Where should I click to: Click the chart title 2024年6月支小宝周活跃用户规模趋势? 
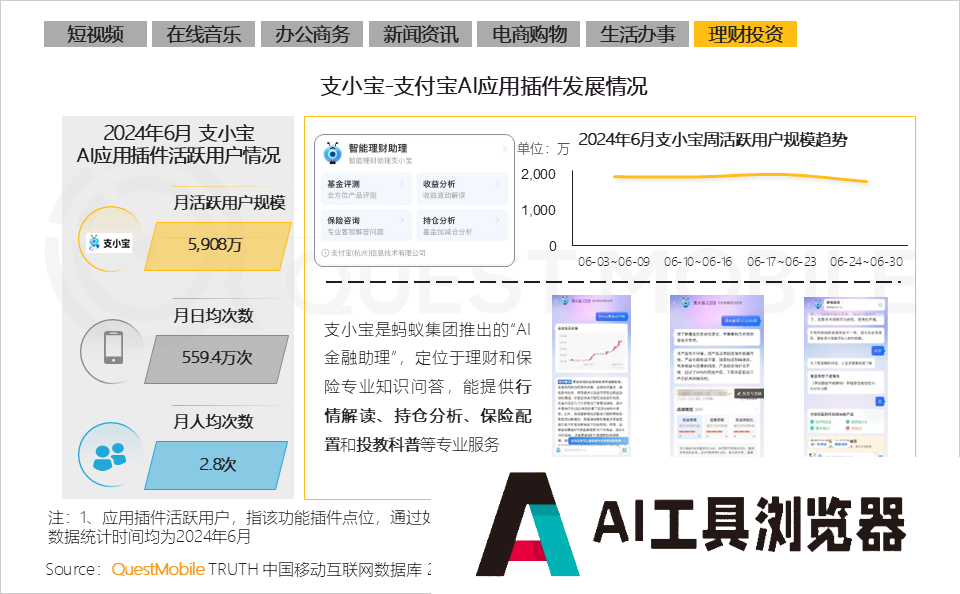coord(713,140)
